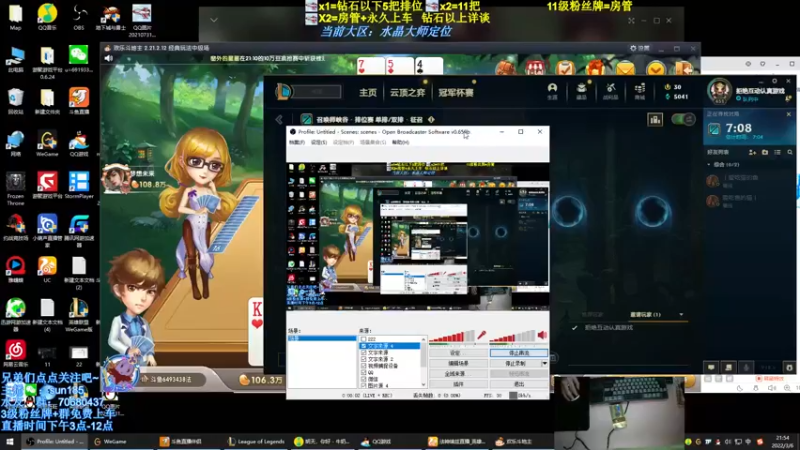Switch to League of Legends taskbar item
This screenshot has width=800, height=450.
point(257,442)
